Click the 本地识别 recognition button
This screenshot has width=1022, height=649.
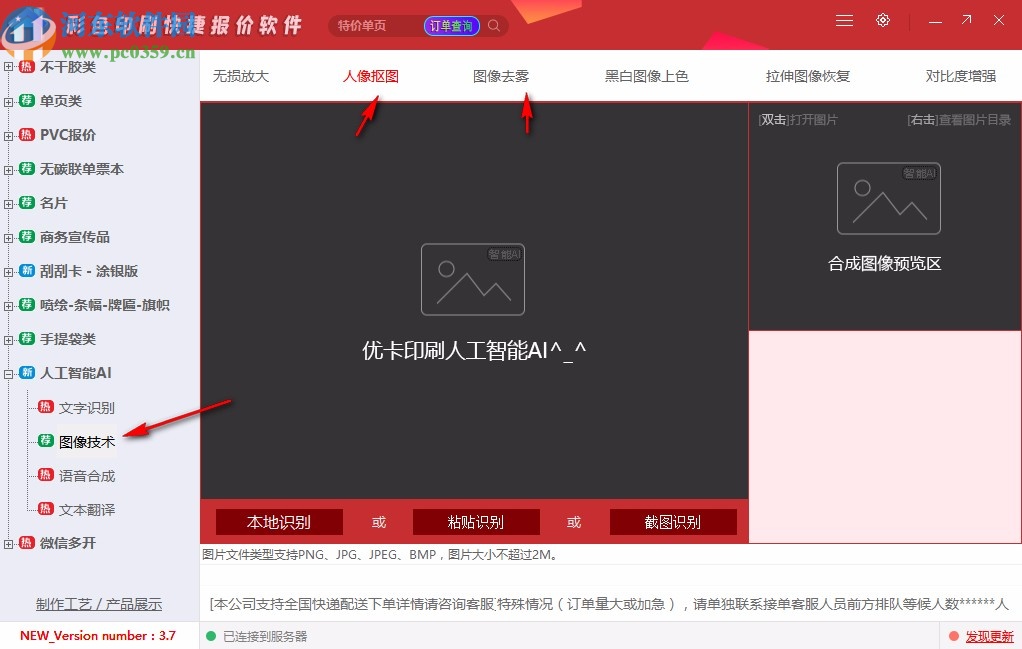coord(279,521)
